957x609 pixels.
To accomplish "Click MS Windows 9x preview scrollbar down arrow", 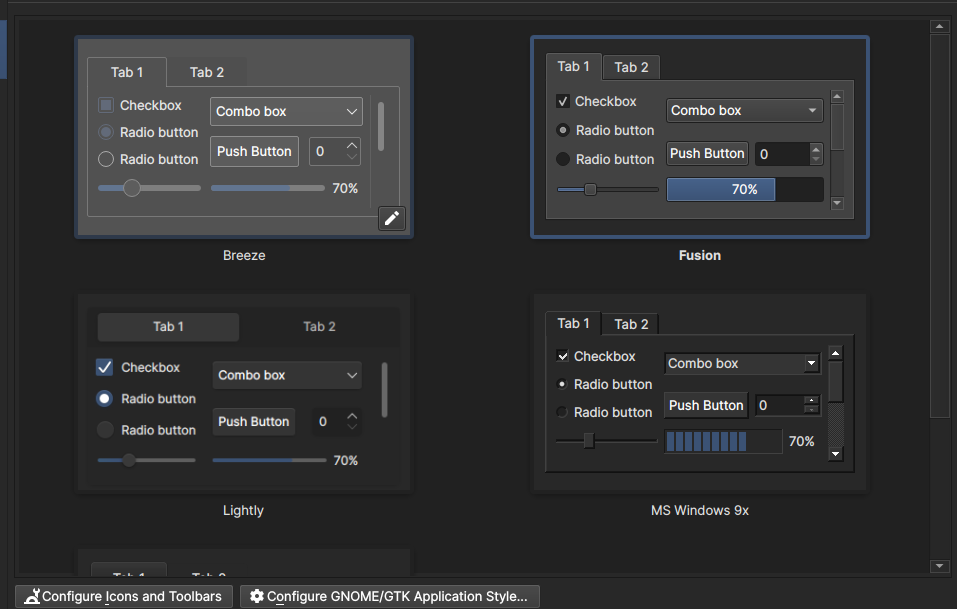I will click(836, 453).
